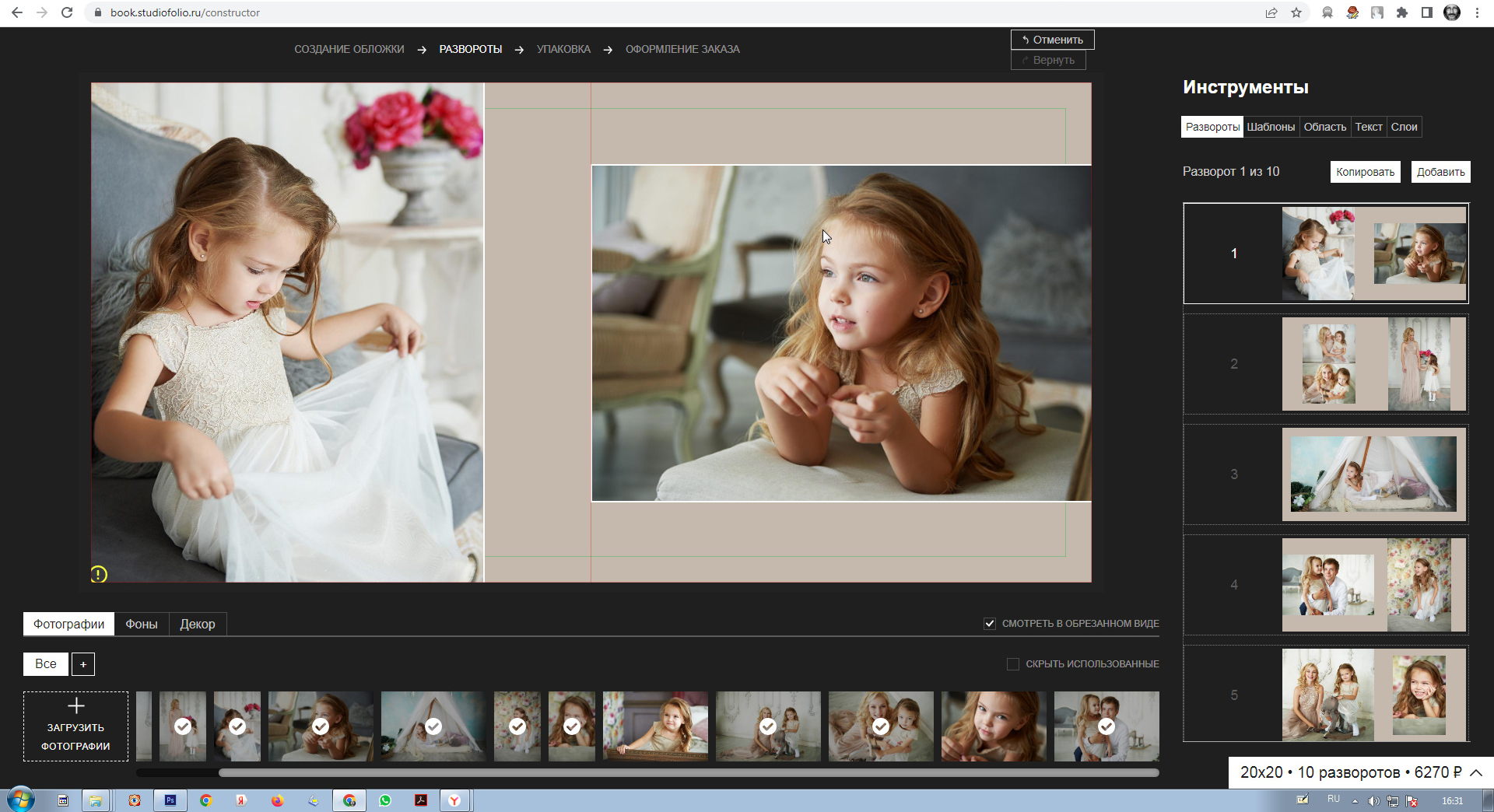This screenshot has width=1494, height=812.
Task: Switch to the Развороты tools tab
Action: click(1212, 127)
